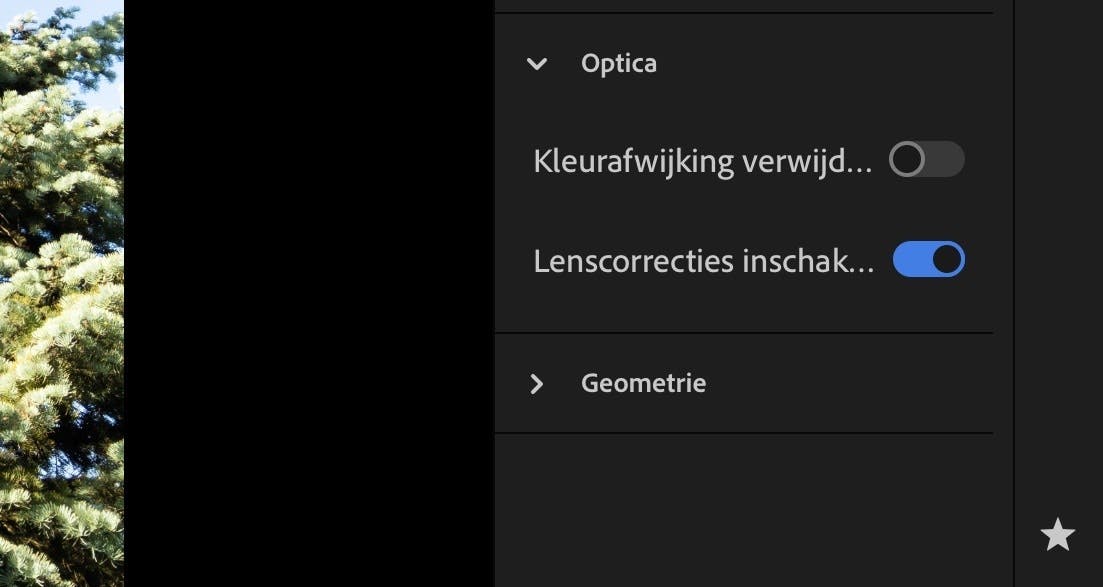Screen dimensions: 1103x587
Task: Click empty panel area below Geometrie
Action: click(x=743, y=510)
